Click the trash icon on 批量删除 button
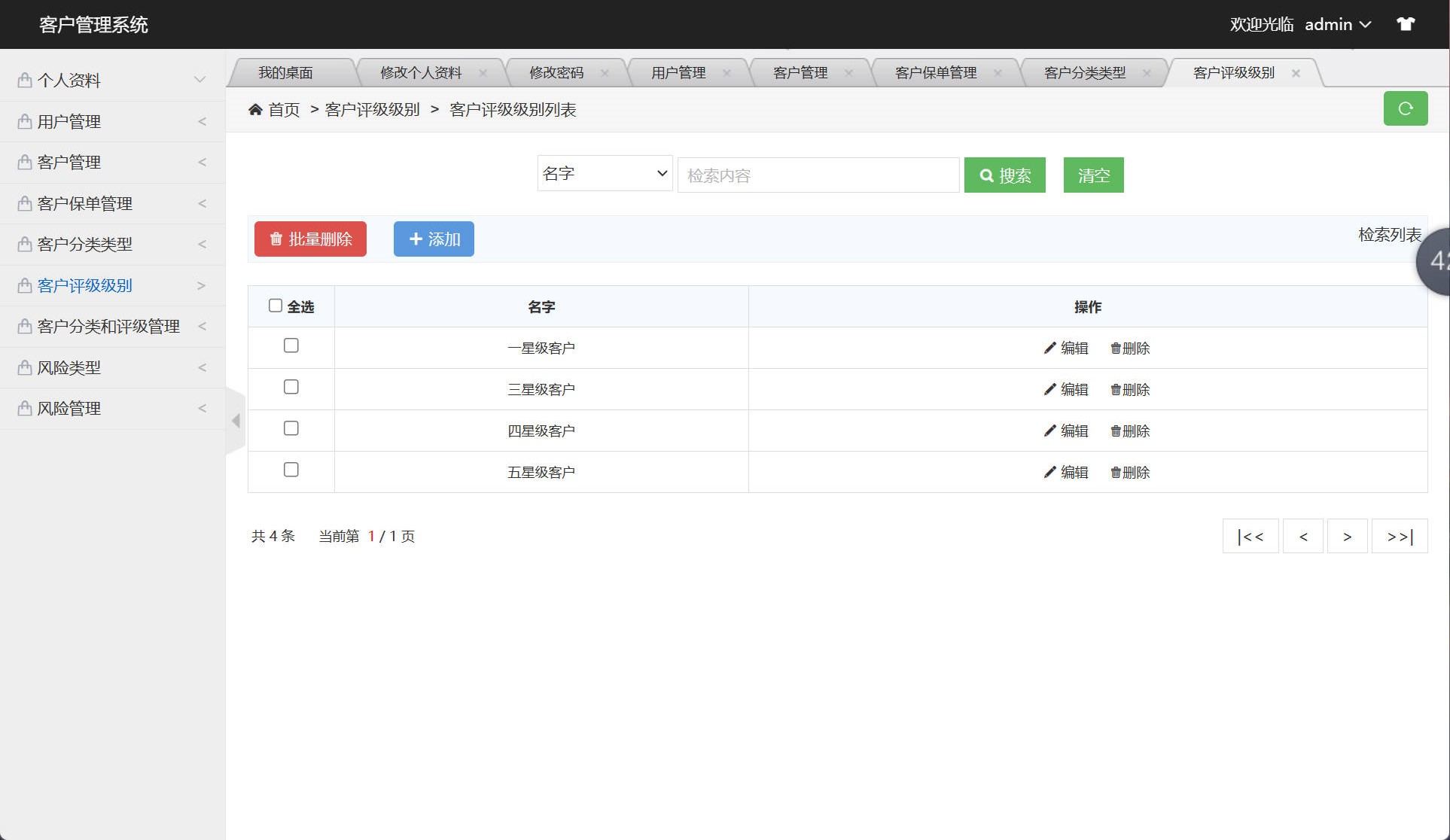Viewport: 1450px width, 840px height. (275, 239)
